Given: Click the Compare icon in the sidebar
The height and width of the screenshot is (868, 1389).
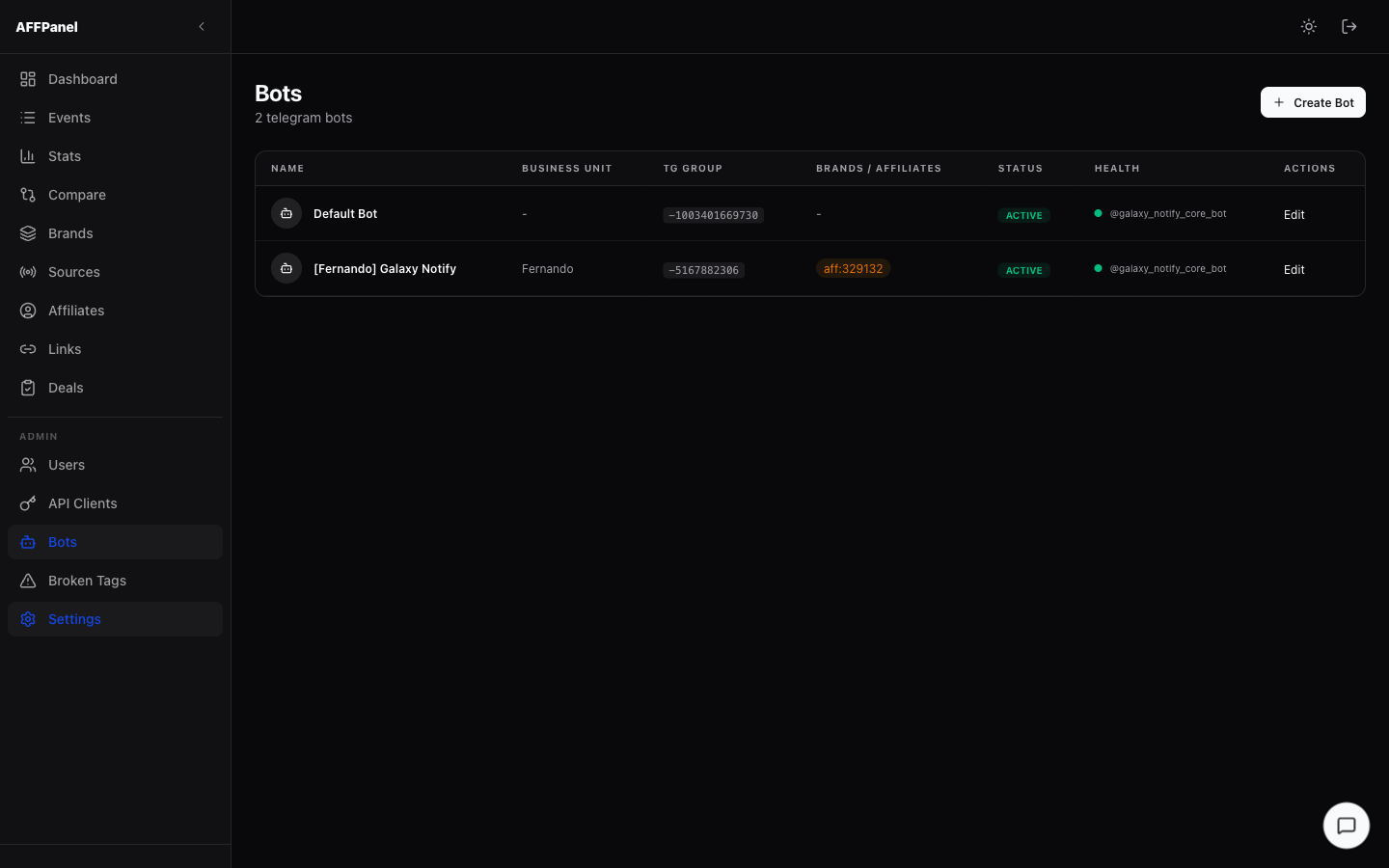Looking at the screenshot, I should [x=28, y=195].
